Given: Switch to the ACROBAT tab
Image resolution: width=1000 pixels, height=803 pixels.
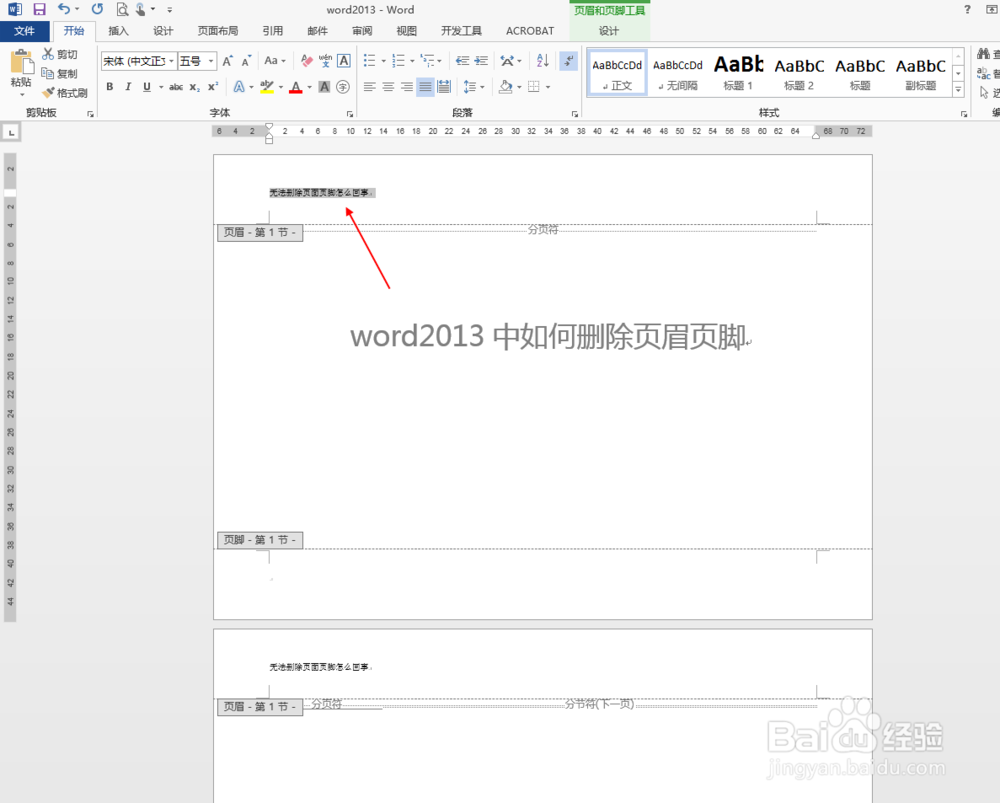Looking at the screenshot, I should click(x=530, y=31).
